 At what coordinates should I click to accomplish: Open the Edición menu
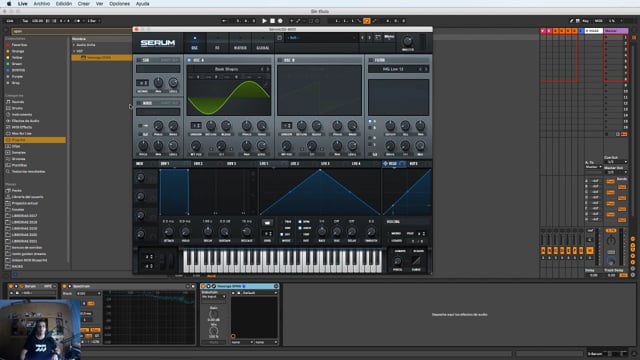point(64,4)
